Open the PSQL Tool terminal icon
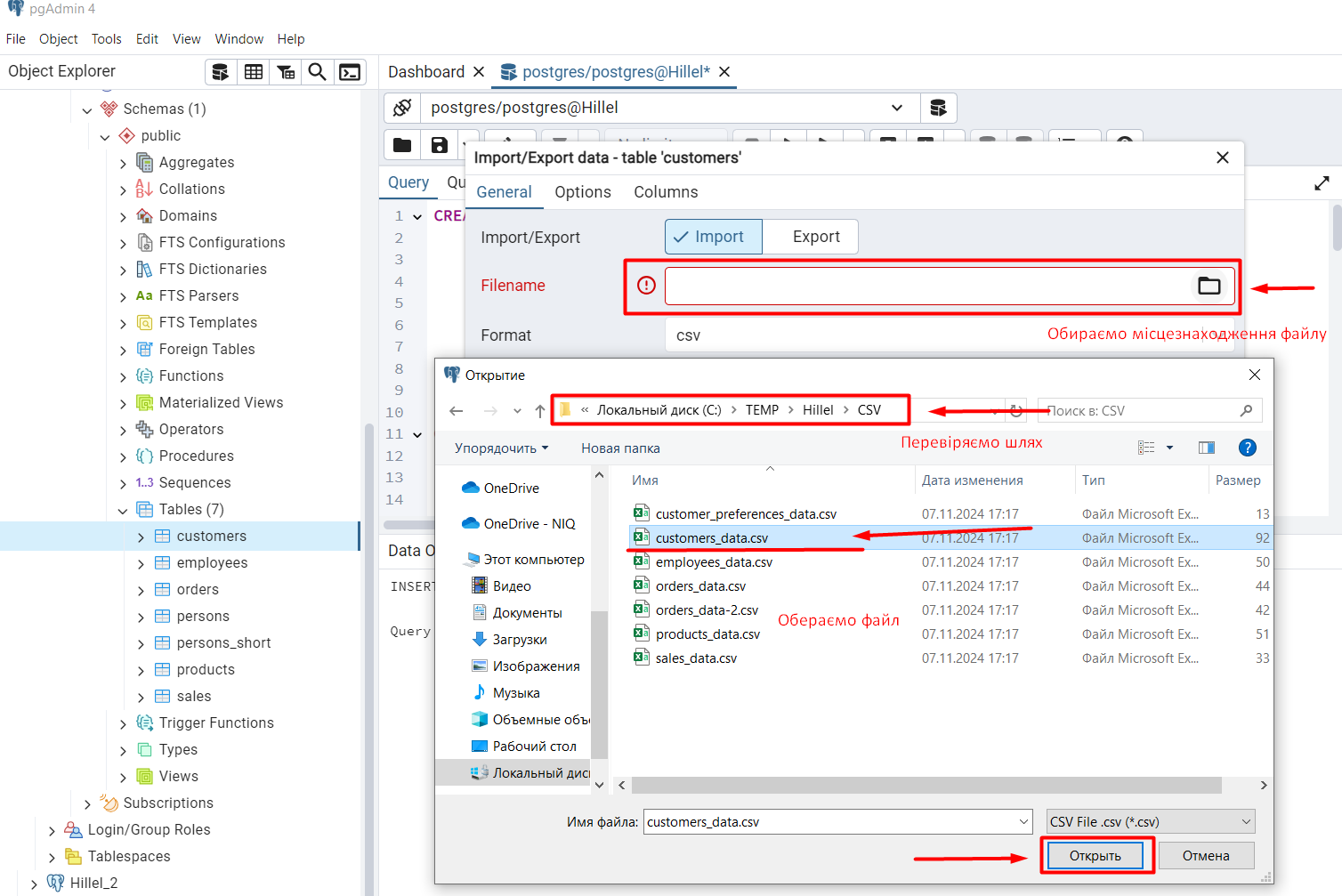This screenshot has height=896, width=1342. [x=350, y=72]
